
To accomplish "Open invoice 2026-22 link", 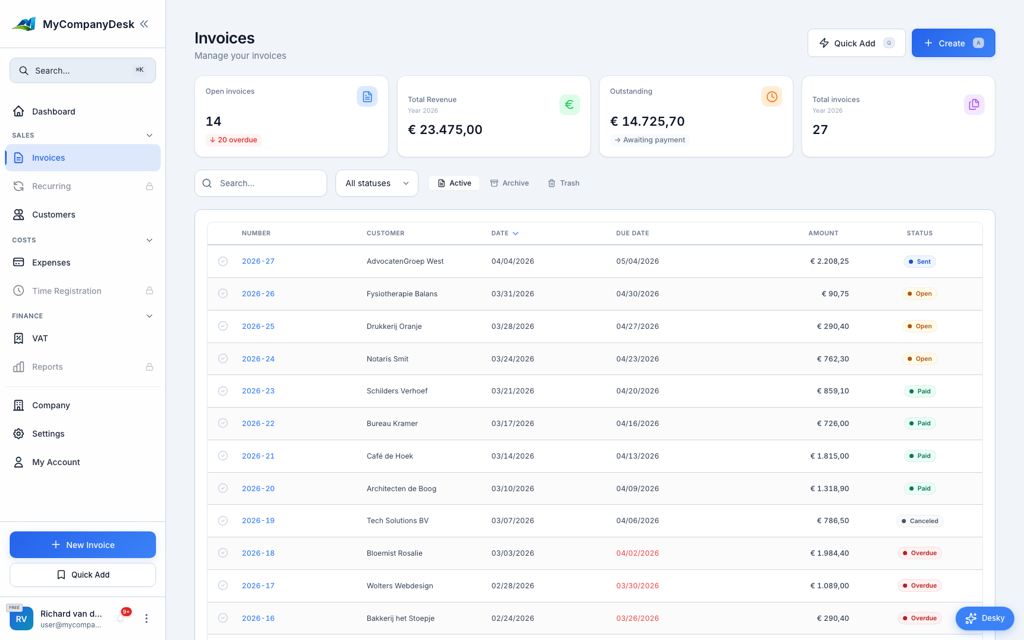I will tap(257, 423).
